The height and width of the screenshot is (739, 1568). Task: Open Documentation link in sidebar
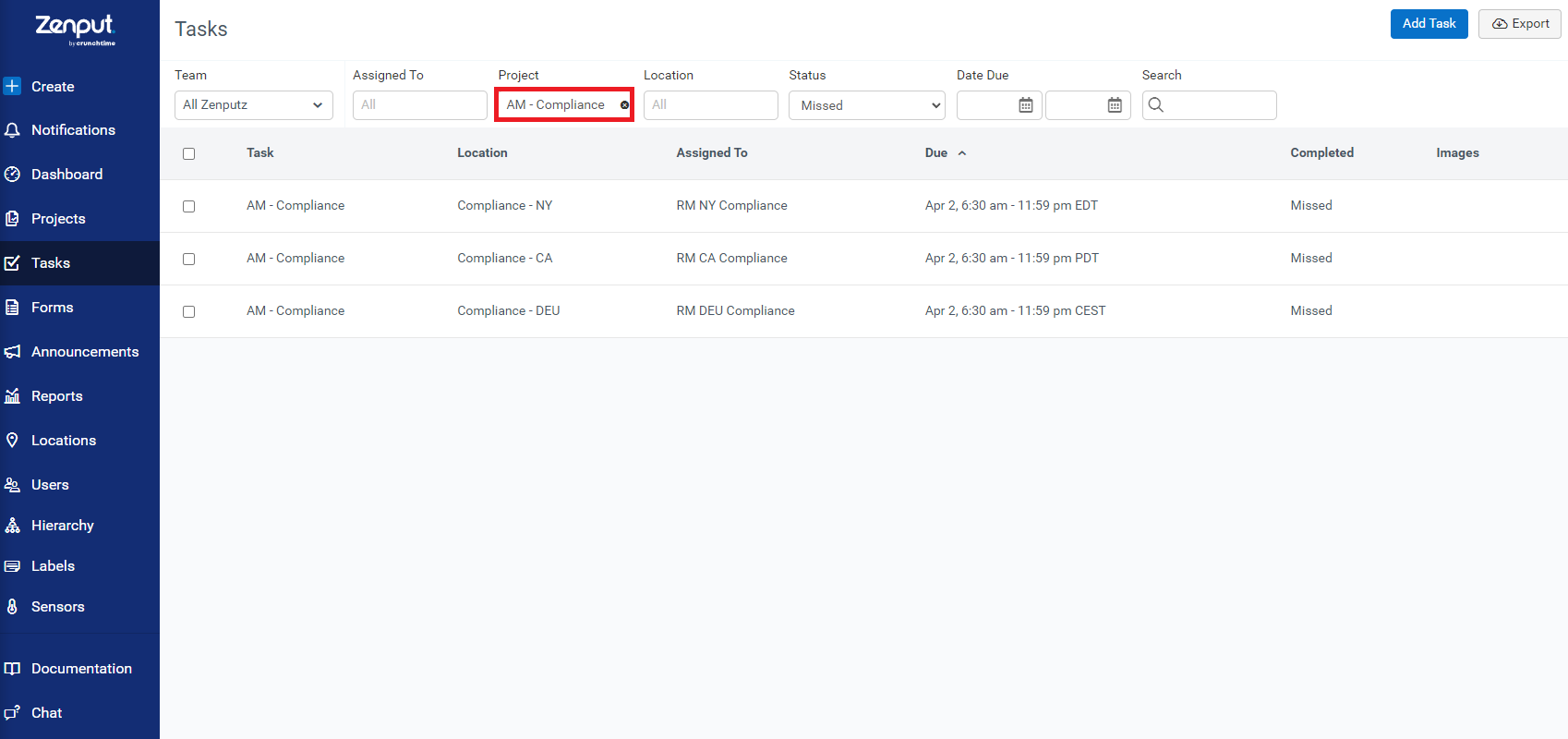(x=81, y=669)
